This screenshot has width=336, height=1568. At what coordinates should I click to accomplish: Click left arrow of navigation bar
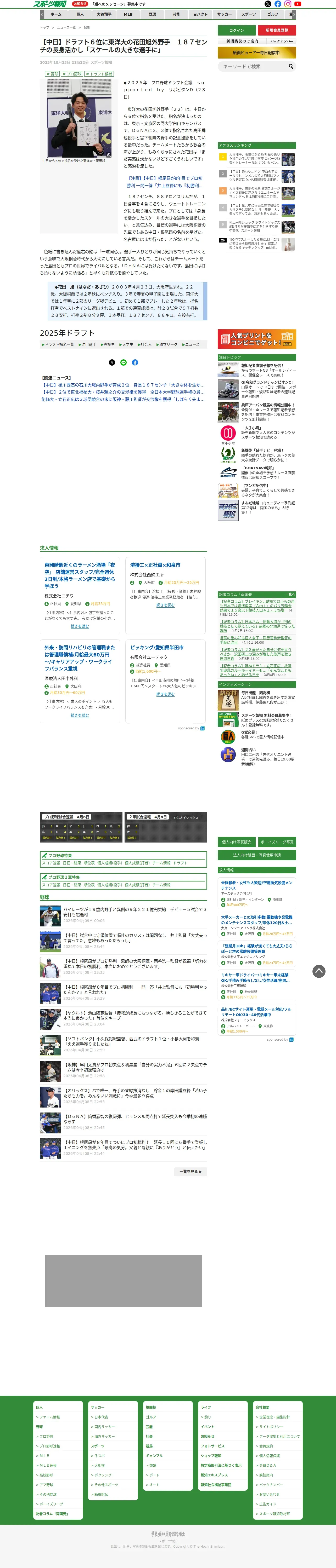point(42,14)
